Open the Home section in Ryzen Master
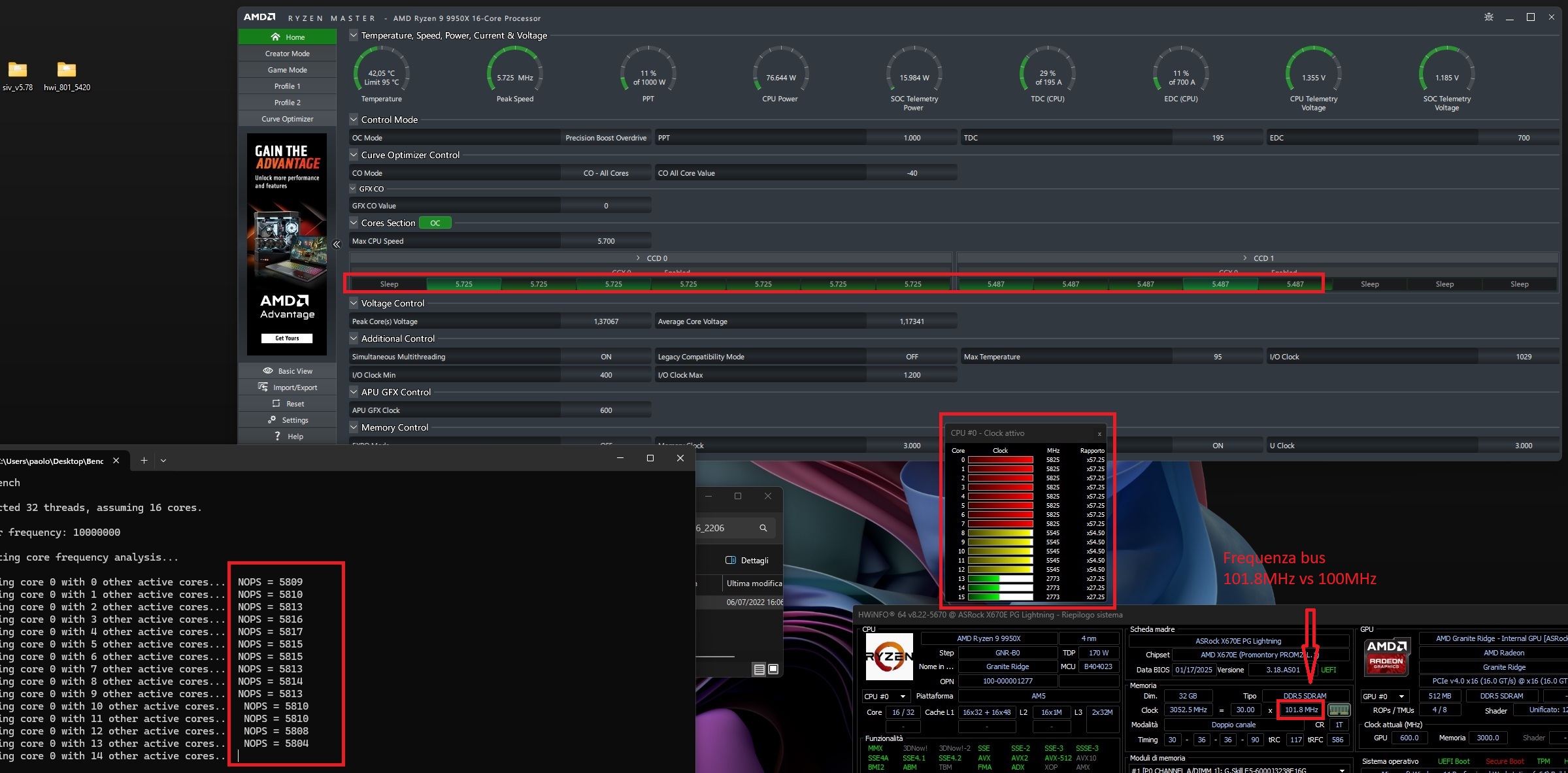 click(288, 37)
